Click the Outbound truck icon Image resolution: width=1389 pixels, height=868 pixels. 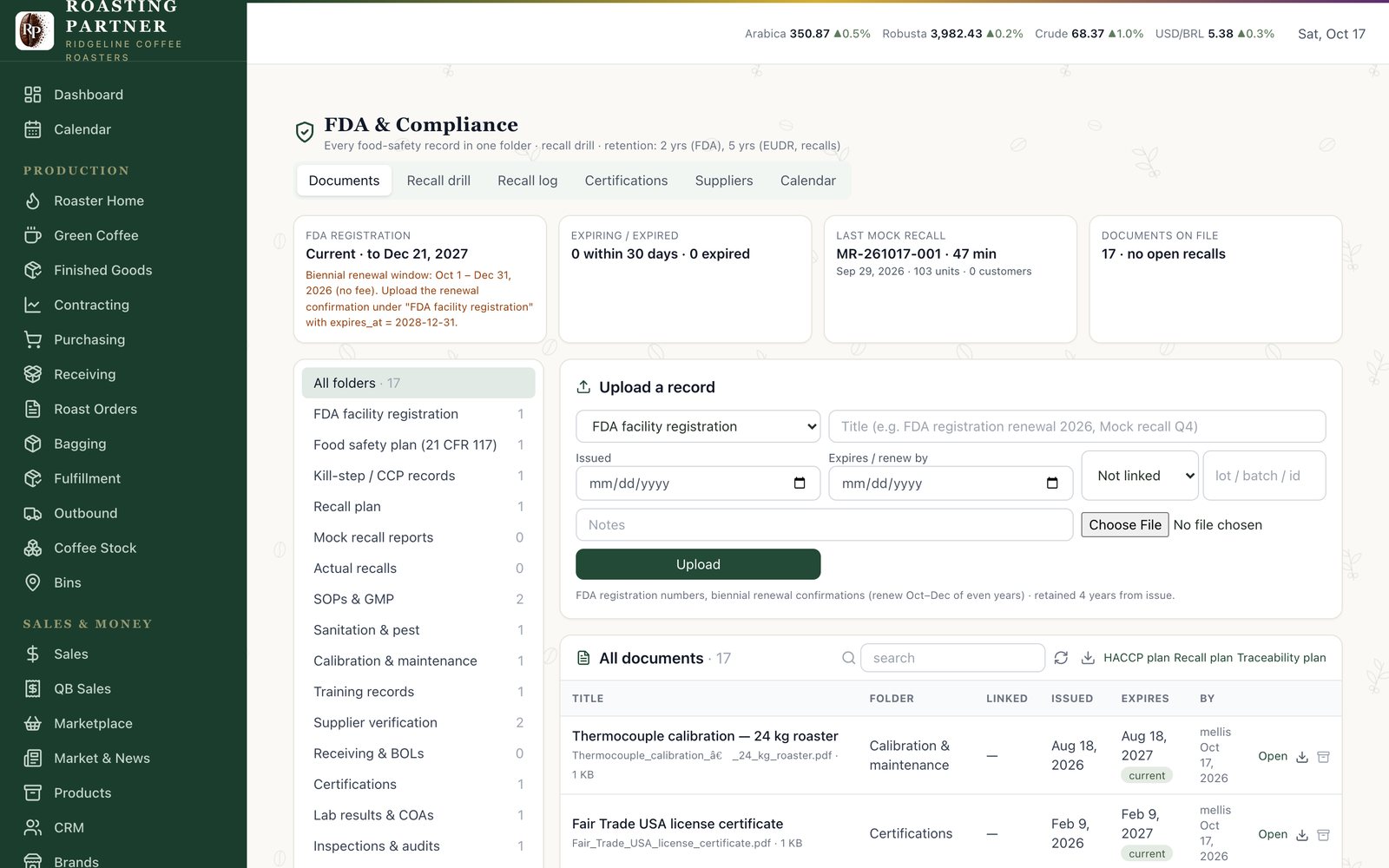click(x=33, y=513)
